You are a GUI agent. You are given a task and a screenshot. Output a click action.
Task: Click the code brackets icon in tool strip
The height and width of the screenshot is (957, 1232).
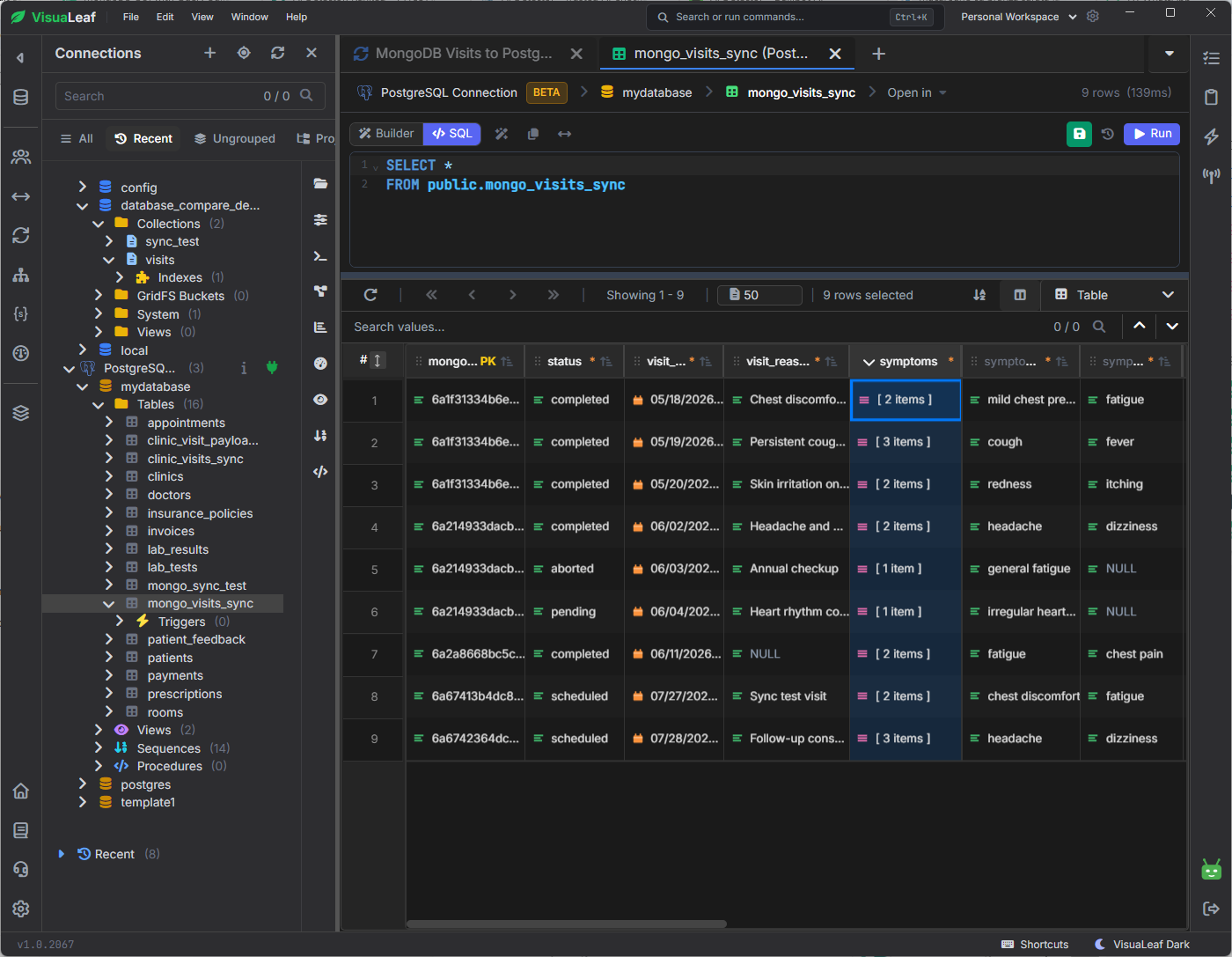coord(320,472)
